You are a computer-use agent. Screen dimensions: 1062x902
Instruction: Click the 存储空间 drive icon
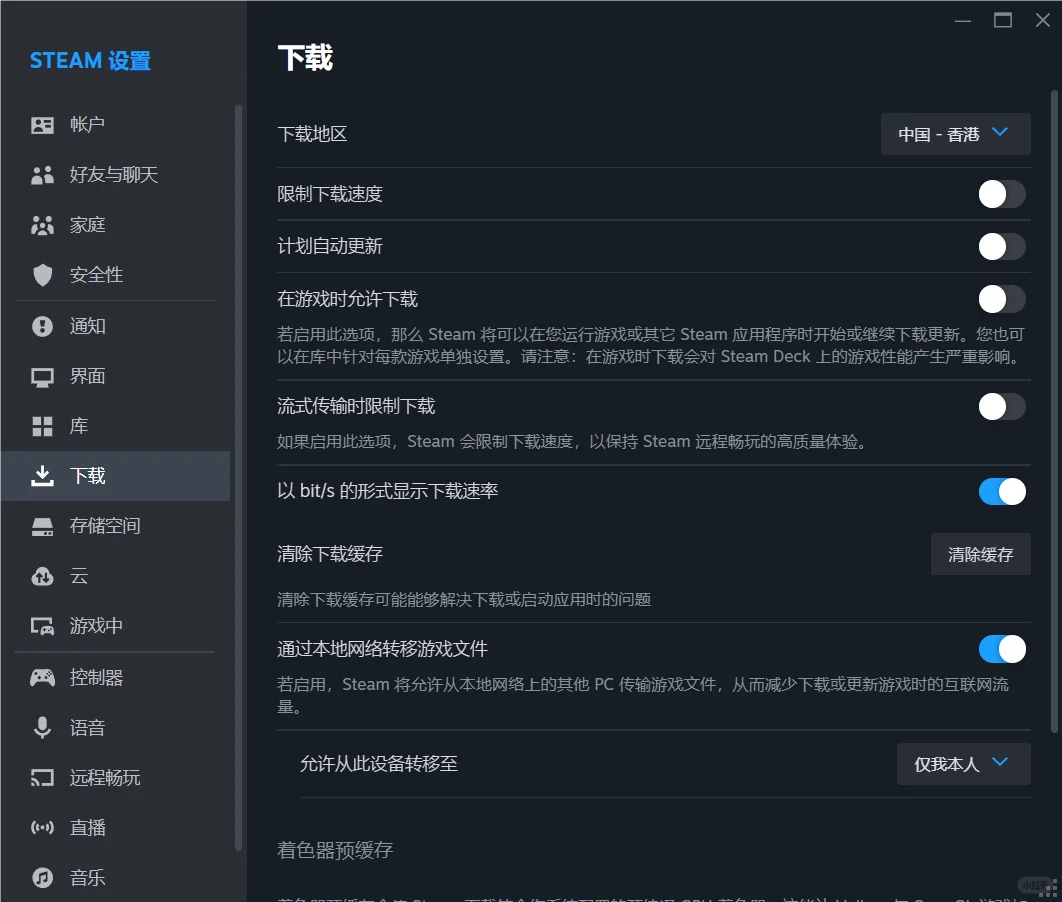click(42, 526)
